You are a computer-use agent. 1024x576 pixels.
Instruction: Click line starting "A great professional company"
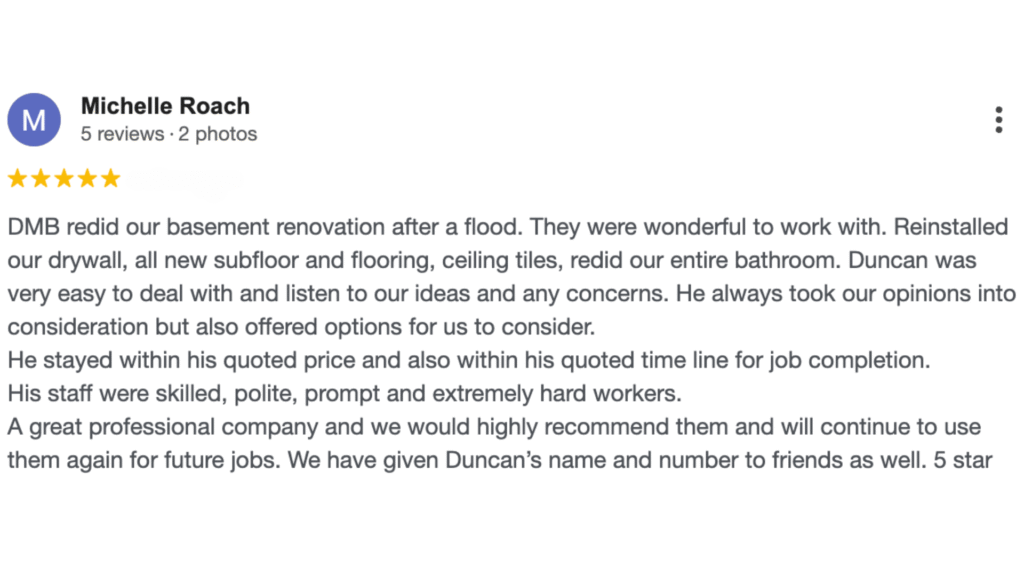(x=494, y=427)
